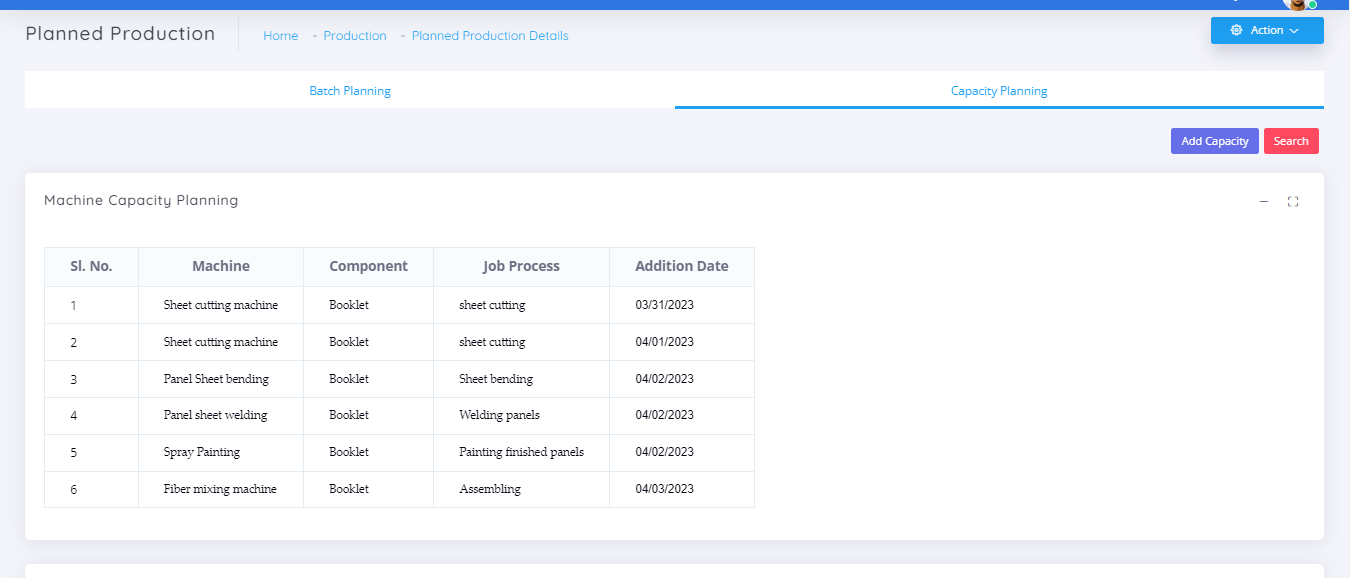Click the gear icon in Action button
Viewport: 1350px width, 578px height.
1237,30
